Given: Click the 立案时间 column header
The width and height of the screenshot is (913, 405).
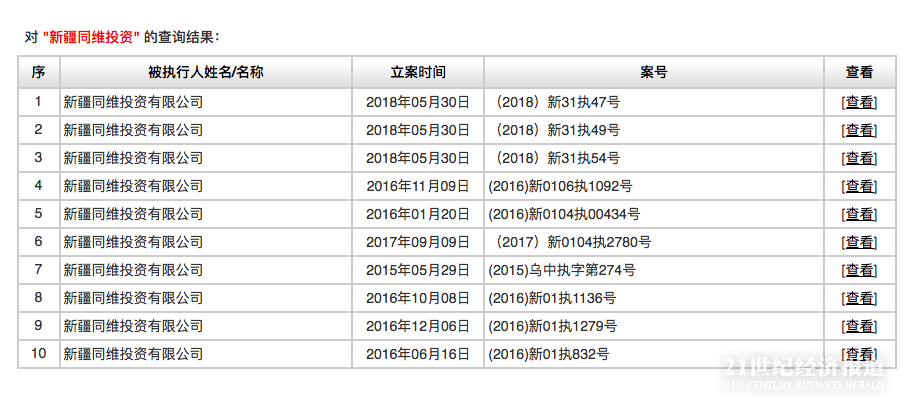Looking at the screenshot, I should click(418, 72).
